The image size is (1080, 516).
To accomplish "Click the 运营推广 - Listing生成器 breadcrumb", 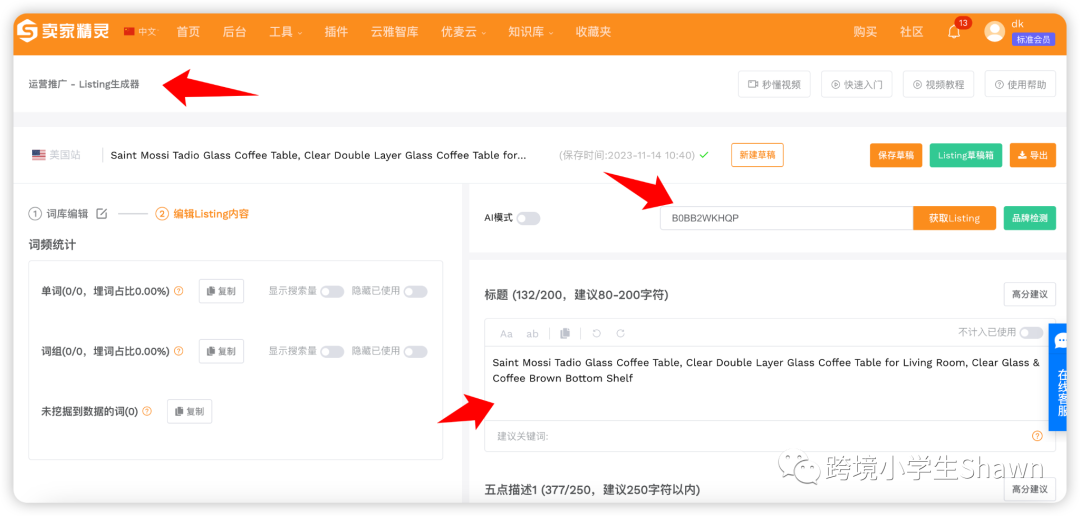I will click(84, 84).
